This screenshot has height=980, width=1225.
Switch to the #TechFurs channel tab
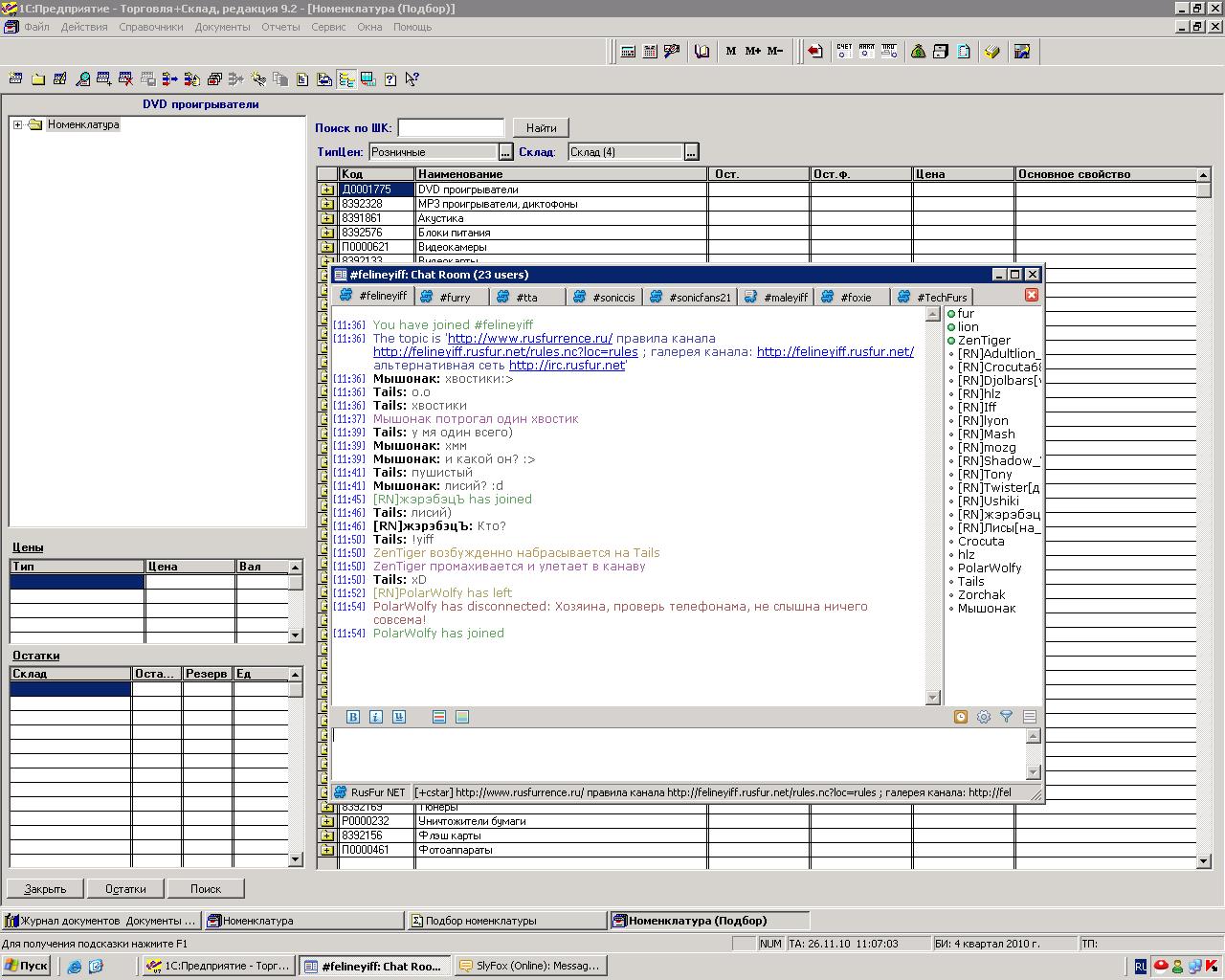(x=933, y=298)
